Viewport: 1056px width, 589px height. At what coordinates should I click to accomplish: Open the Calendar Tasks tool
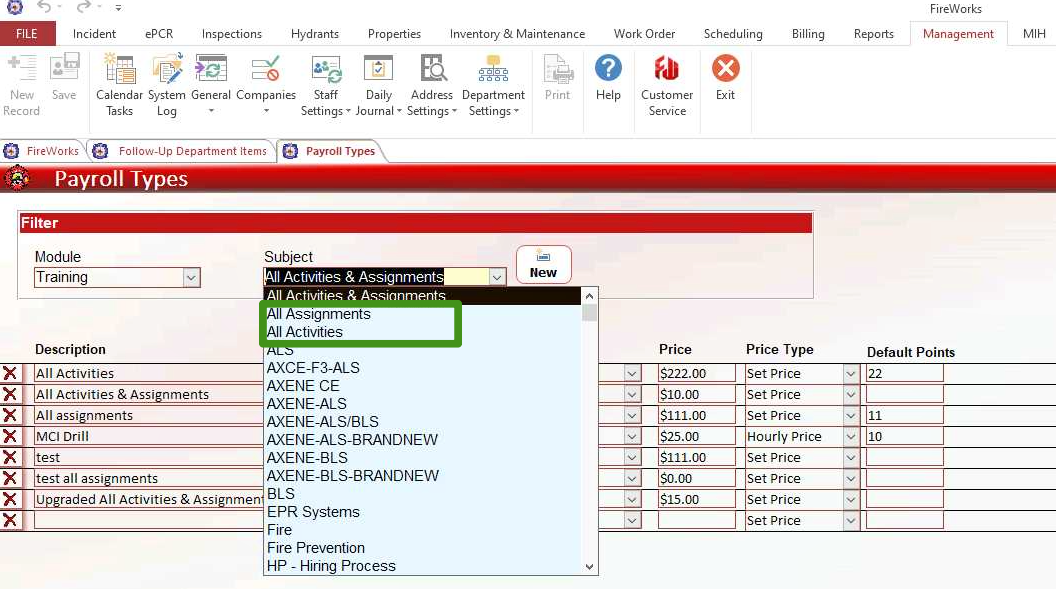click(119, 84)
